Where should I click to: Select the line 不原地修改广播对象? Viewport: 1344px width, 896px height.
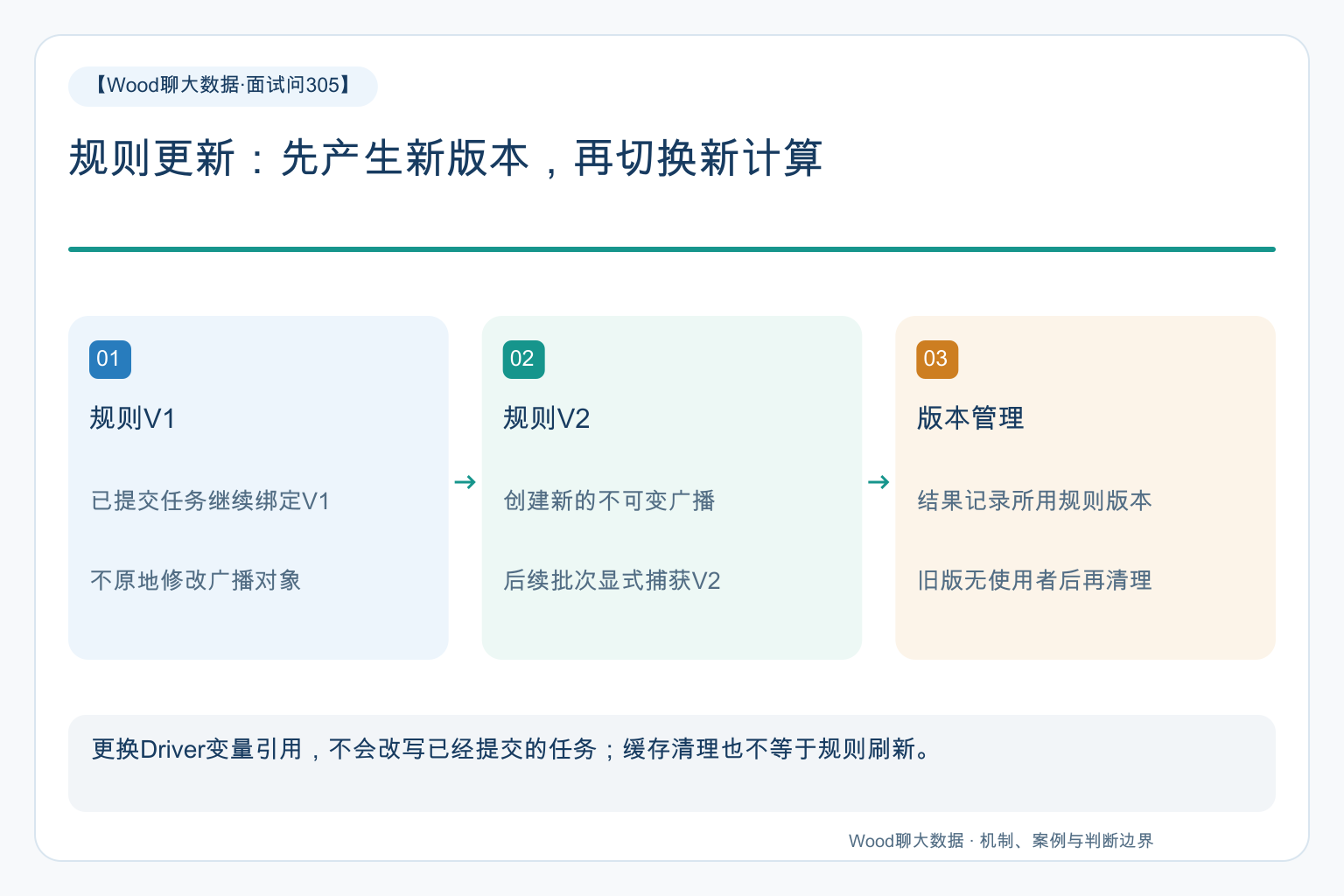pyautogui.click(x=196, y=580)
